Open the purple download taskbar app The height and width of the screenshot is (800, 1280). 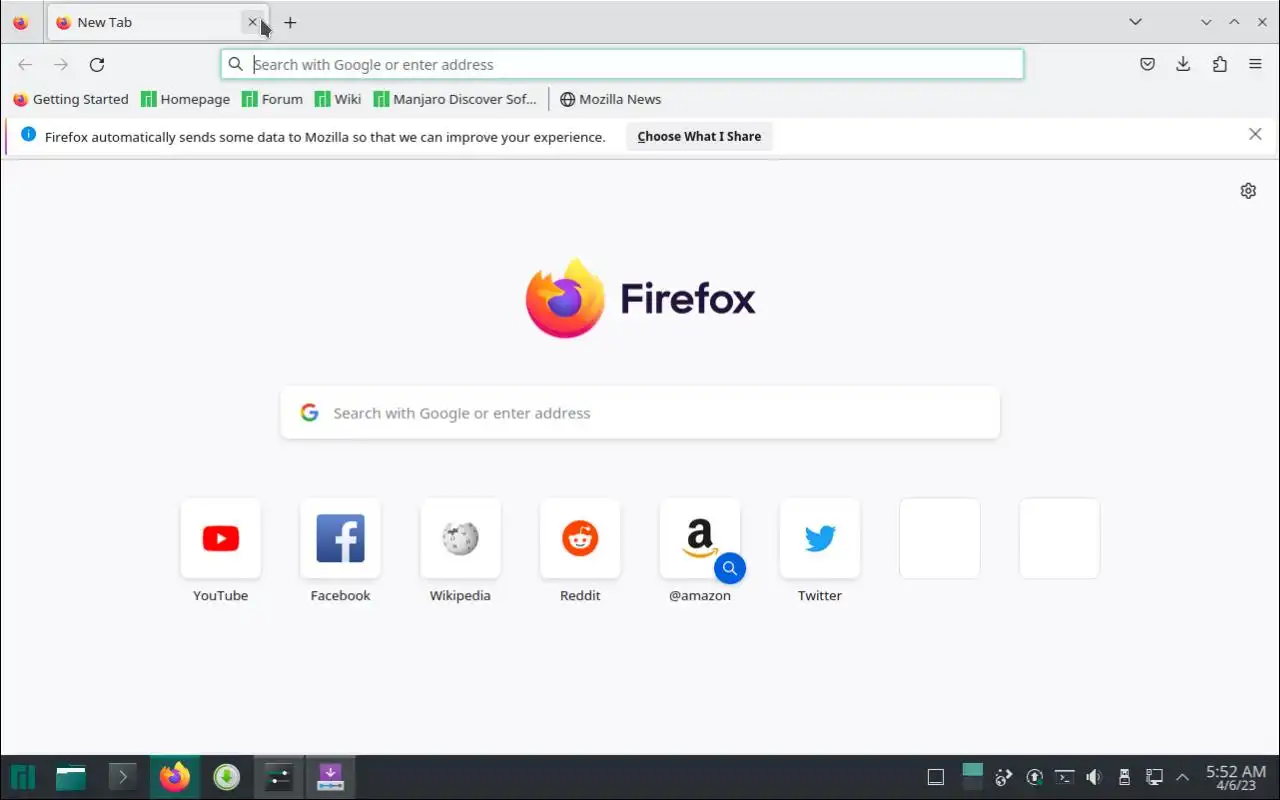331,777
